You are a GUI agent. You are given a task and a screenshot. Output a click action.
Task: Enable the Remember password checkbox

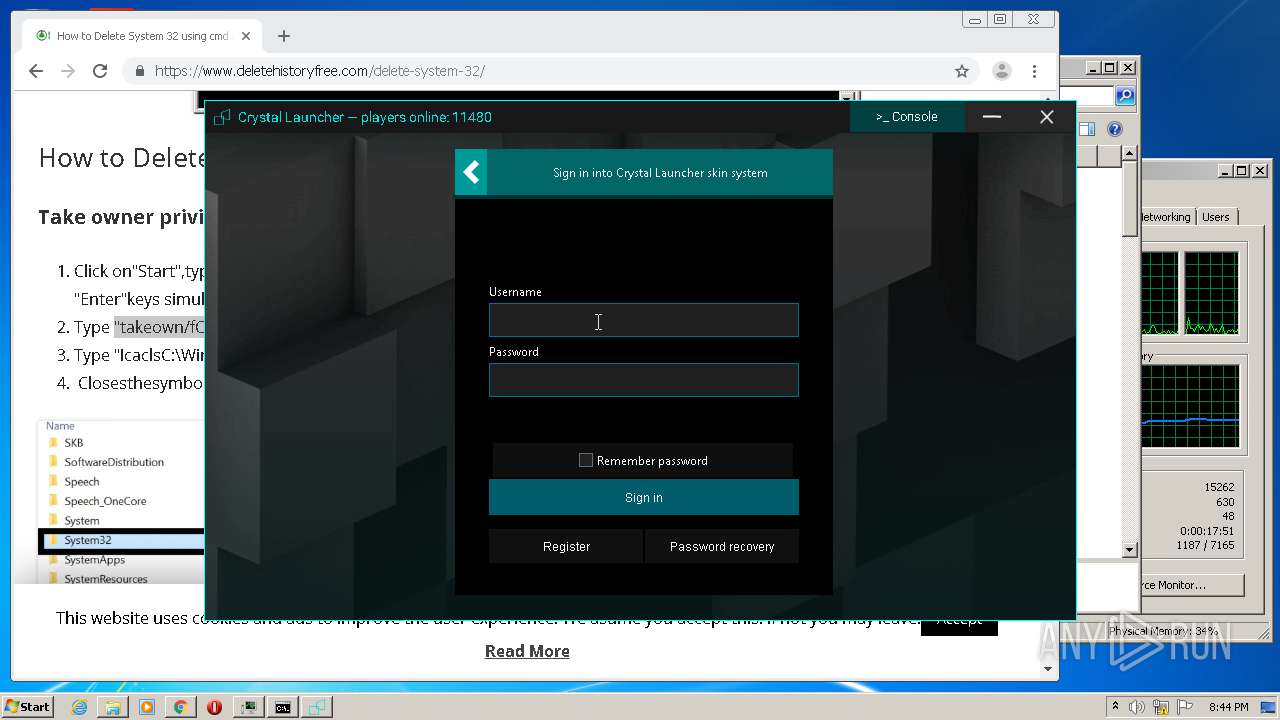click(x=586, y=460)
